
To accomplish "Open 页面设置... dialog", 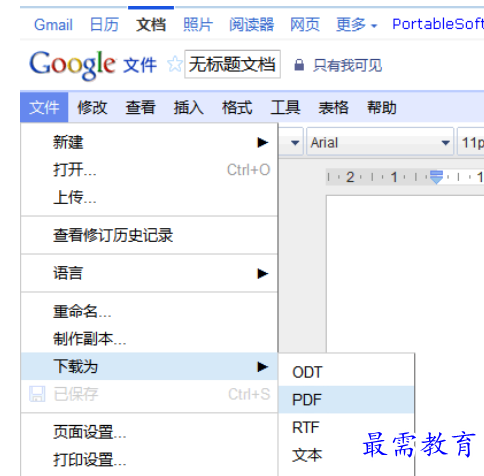I will point(149,432).
